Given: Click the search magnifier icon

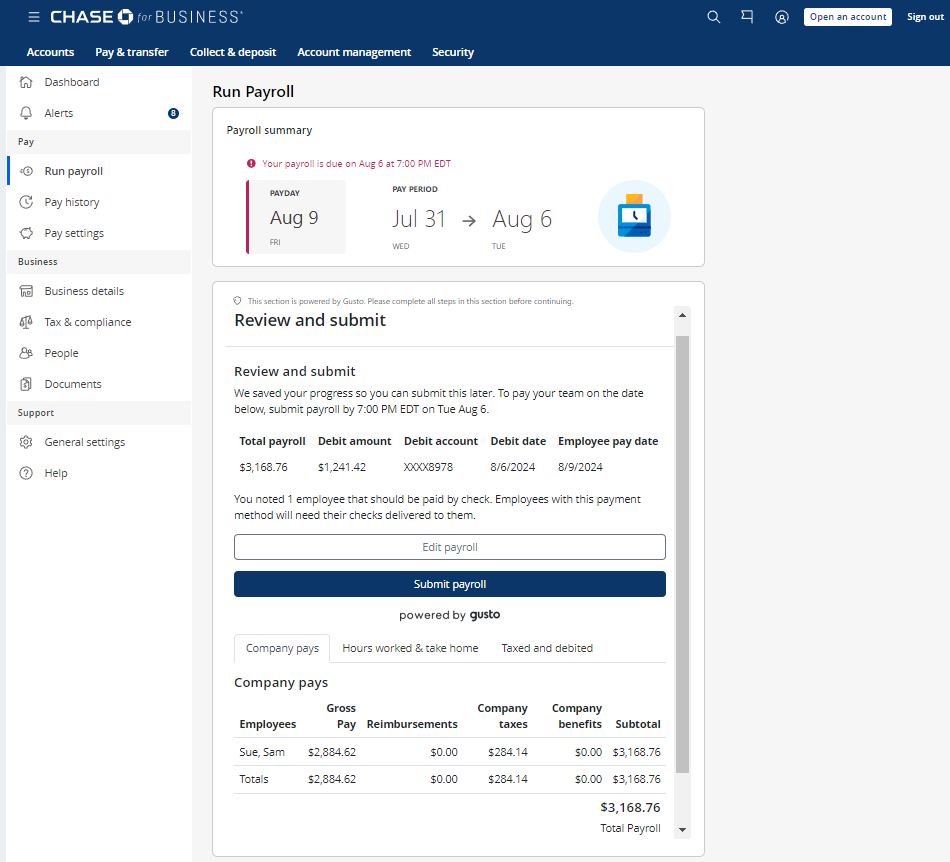Looking at the screenshot, I should pyautogui.click(x=713, y=17).
